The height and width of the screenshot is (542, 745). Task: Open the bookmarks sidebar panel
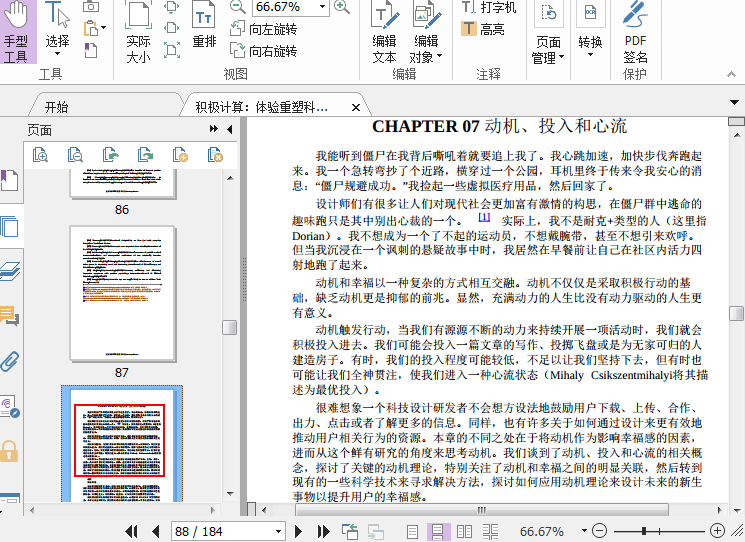(10, 181)
